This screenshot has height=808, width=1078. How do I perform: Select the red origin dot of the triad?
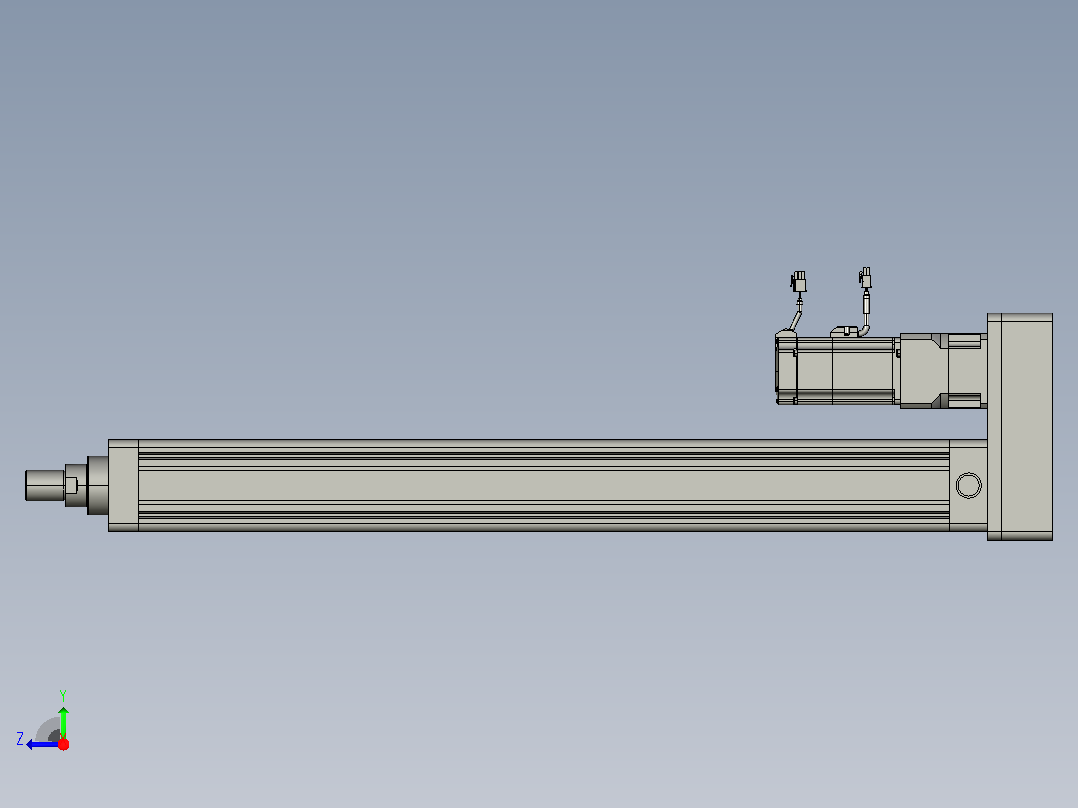tap(63, 744)
